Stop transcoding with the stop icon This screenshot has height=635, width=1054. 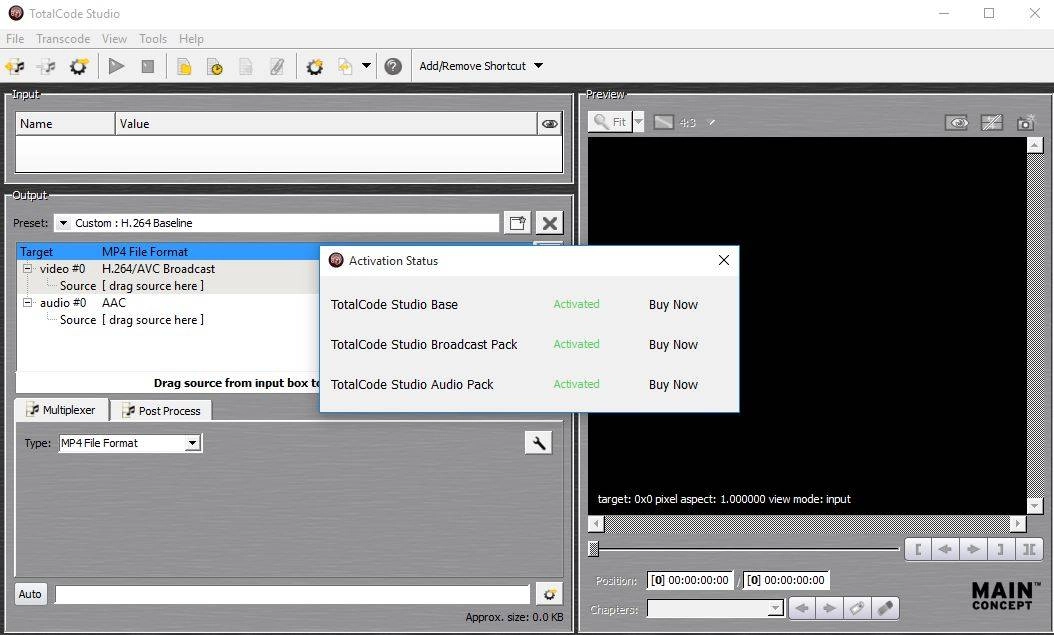[148, 66]
